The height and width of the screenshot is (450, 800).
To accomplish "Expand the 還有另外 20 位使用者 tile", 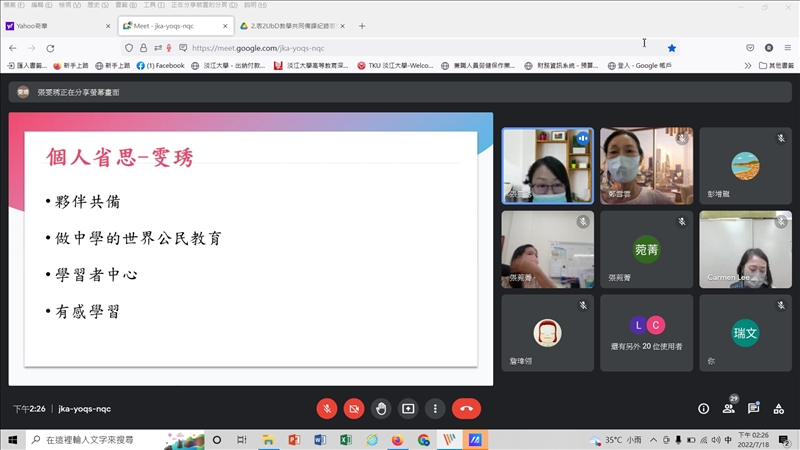I will (647, 332).
